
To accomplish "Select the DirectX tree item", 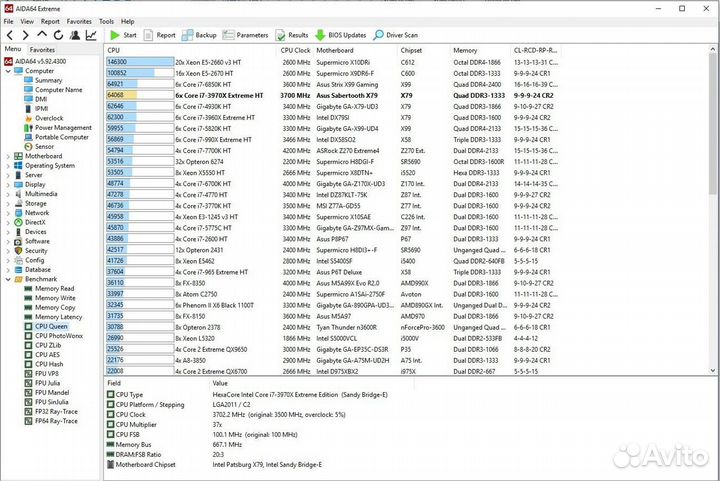I will click(35, 222).
